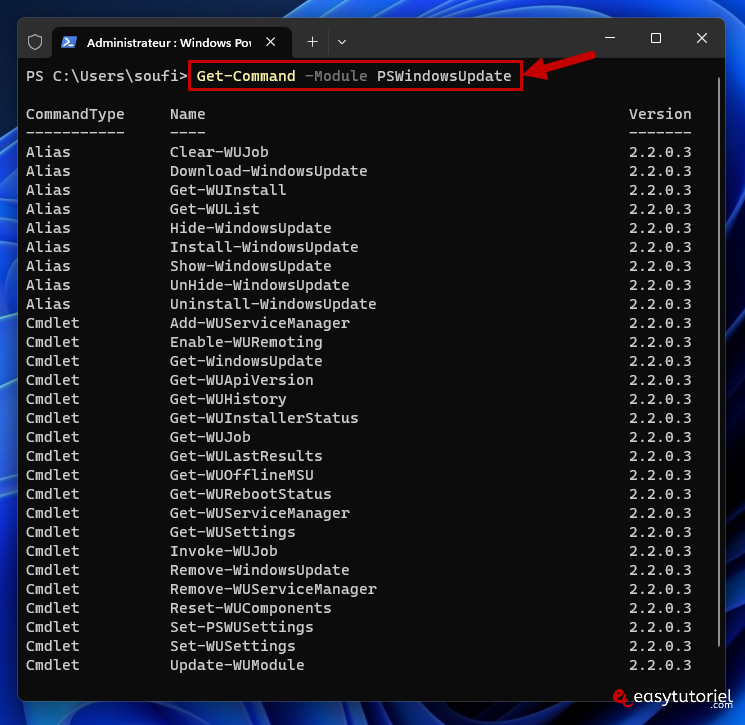Image resolution: width=745 pixels, height=725 pixels.
Task: Maximize the Windows Terminal window
Action: tap(656, 38)
